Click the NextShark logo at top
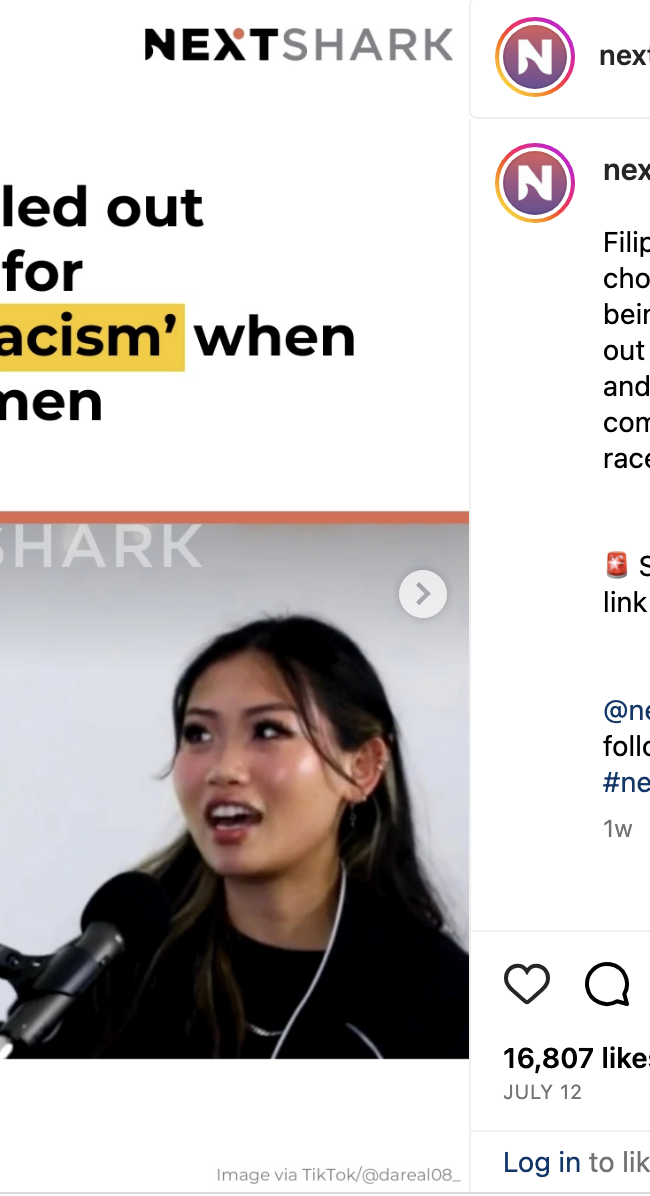This screenshot has width=650, height=1196. click(298, 44)
